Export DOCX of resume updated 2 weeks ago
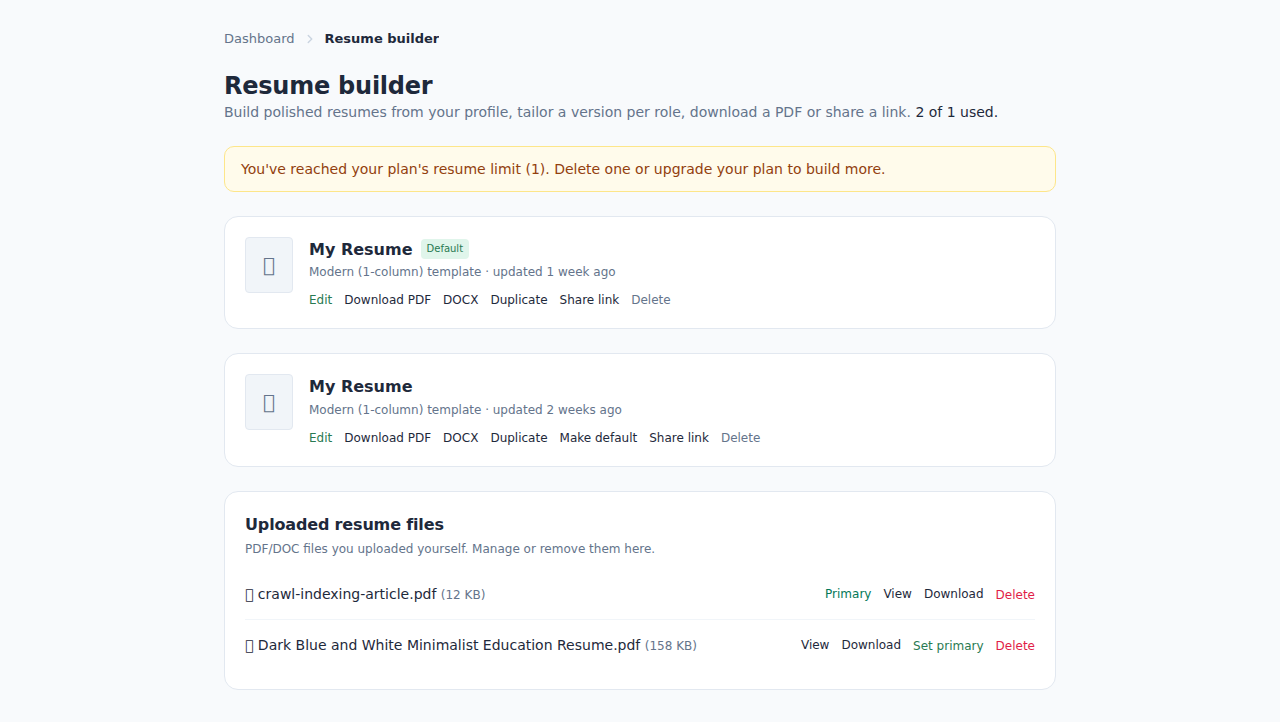 coord(461,438)
